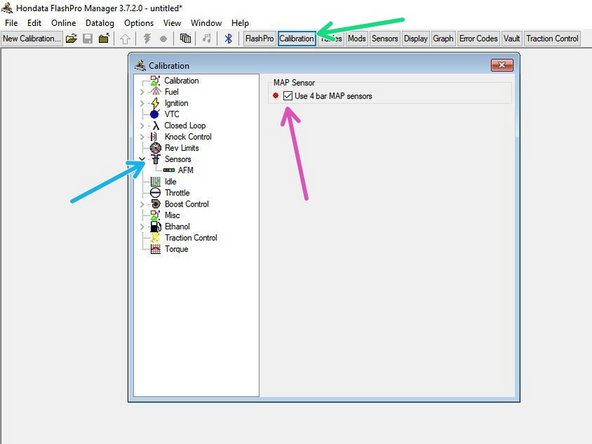Image resolution: width=592 pixels, height=444 pixels.
Task: Expand the Knock Control tree node
Action: coord(142,137)
